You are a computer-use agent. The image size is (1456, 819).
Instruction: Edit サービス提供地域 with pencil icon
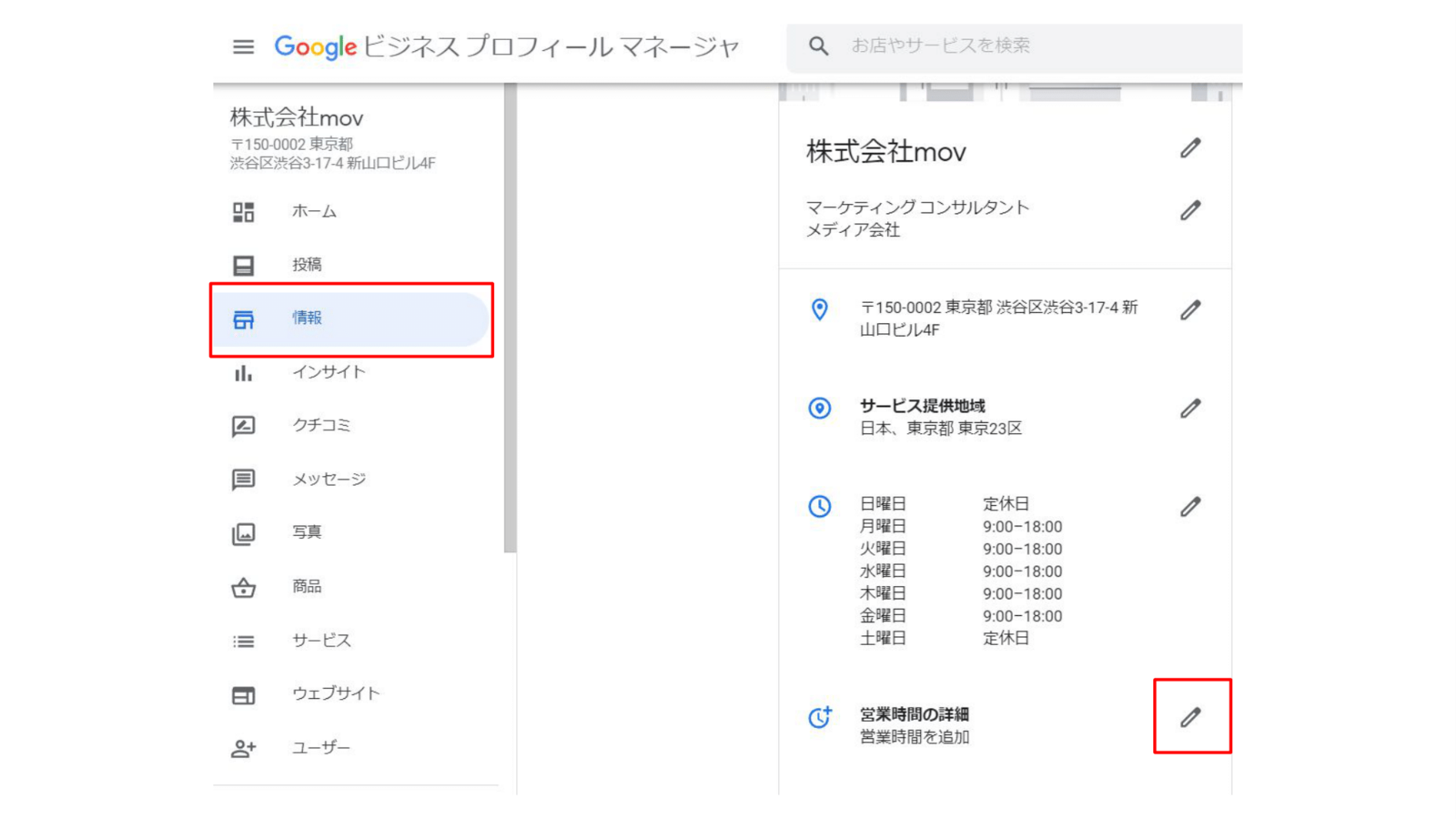[1190, 409]
